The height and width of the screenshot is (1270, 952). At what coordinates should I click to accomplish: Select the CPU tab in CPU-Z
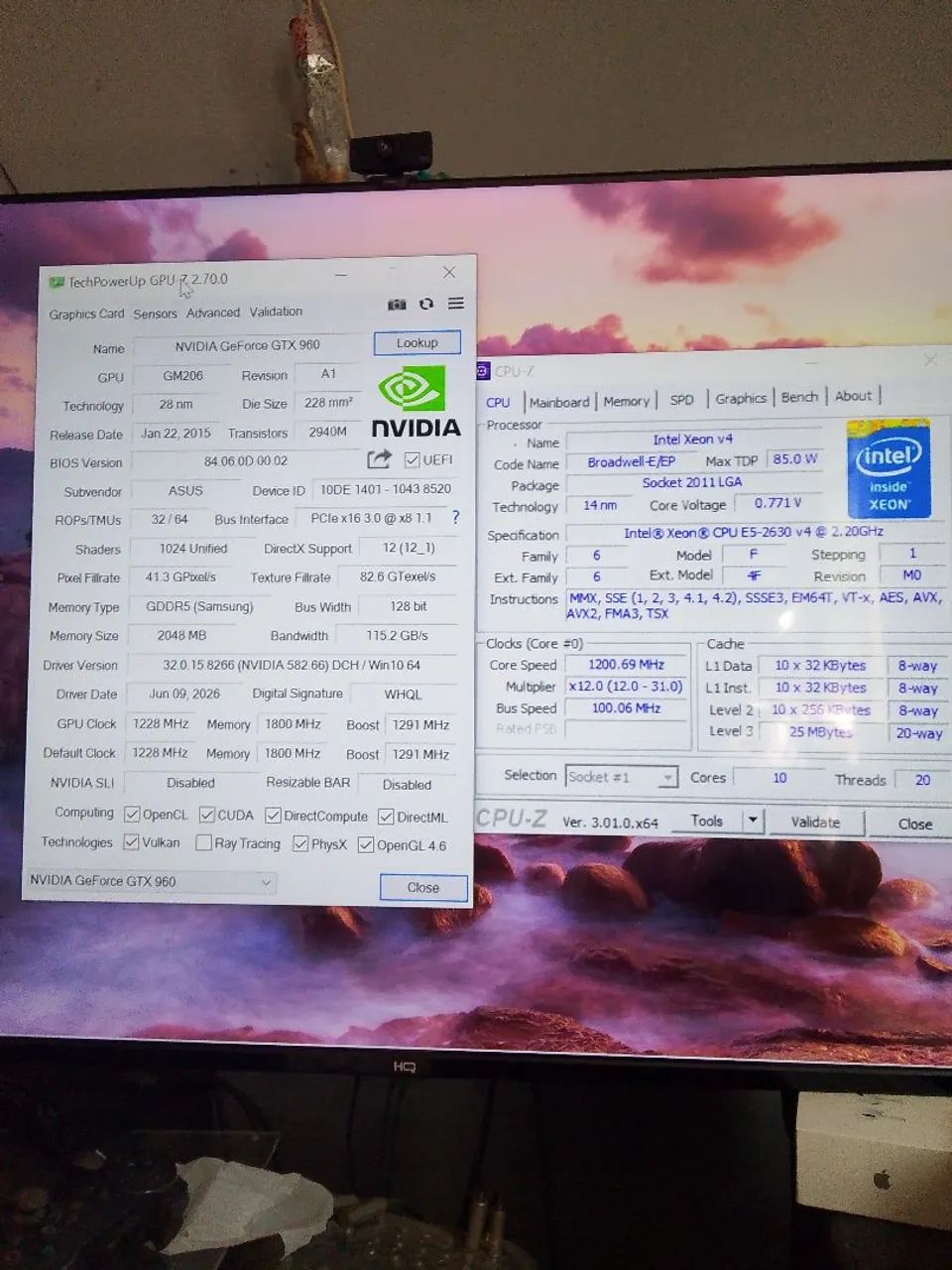click(x=498, y=402)
